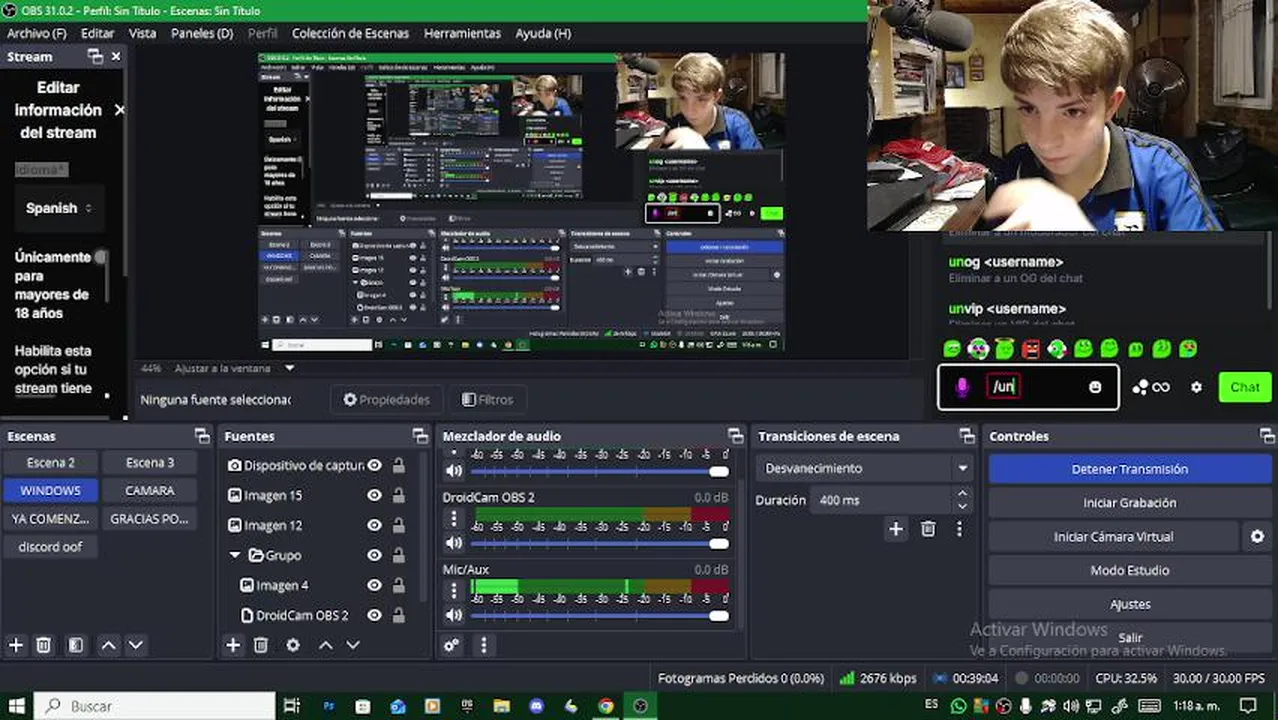Open Ajustes in Controles panel

1130,604
